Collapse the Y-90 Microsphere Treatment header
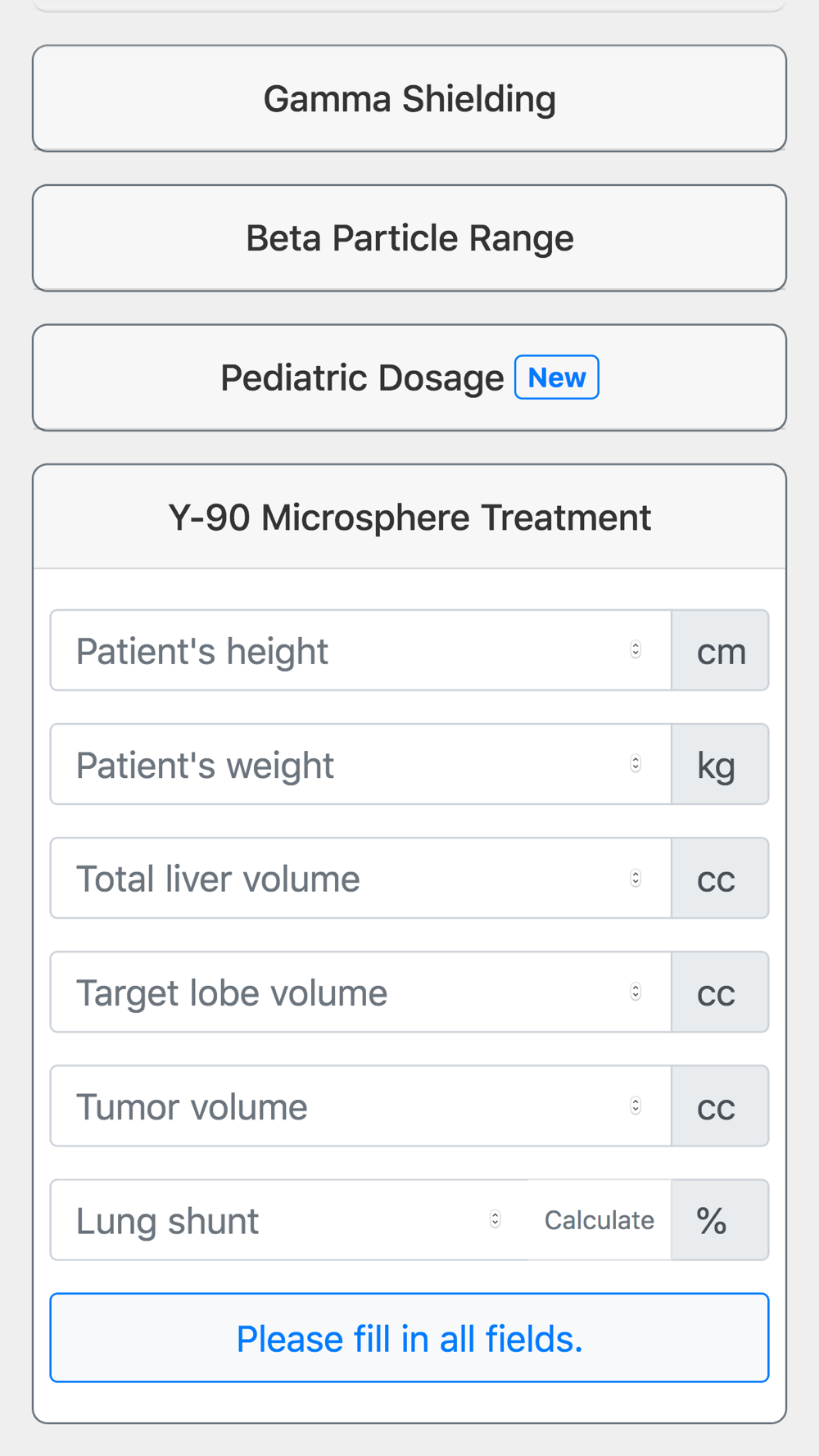 tap(409, 518)
